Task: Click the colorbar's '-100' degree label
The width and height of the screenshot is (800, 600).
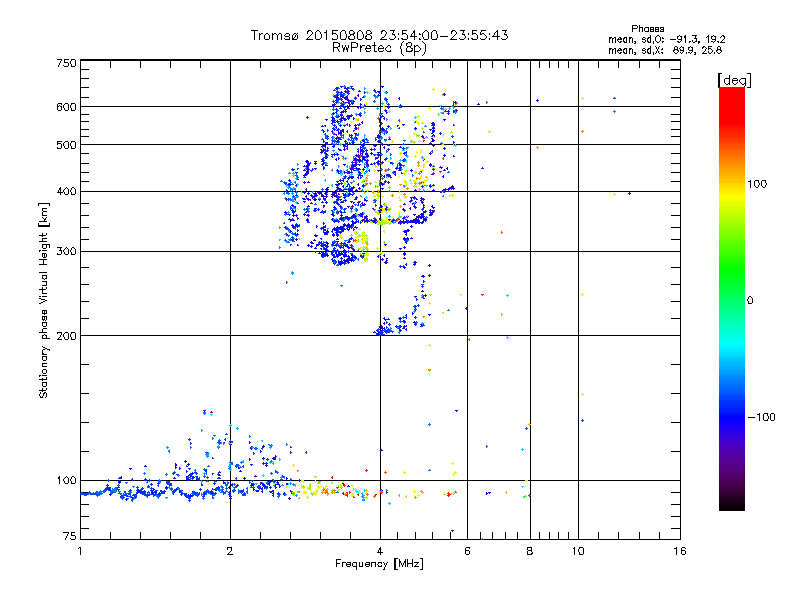Action: point(761,417)
